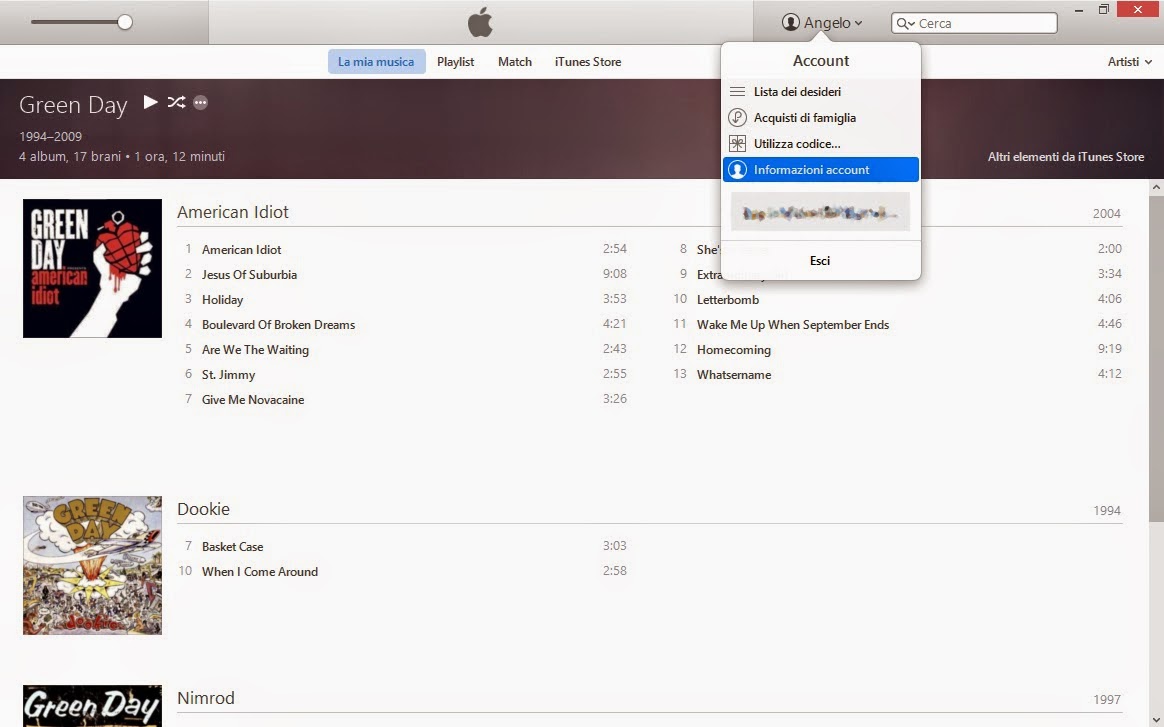Click the Green Day artist name heading

[73, 105]
